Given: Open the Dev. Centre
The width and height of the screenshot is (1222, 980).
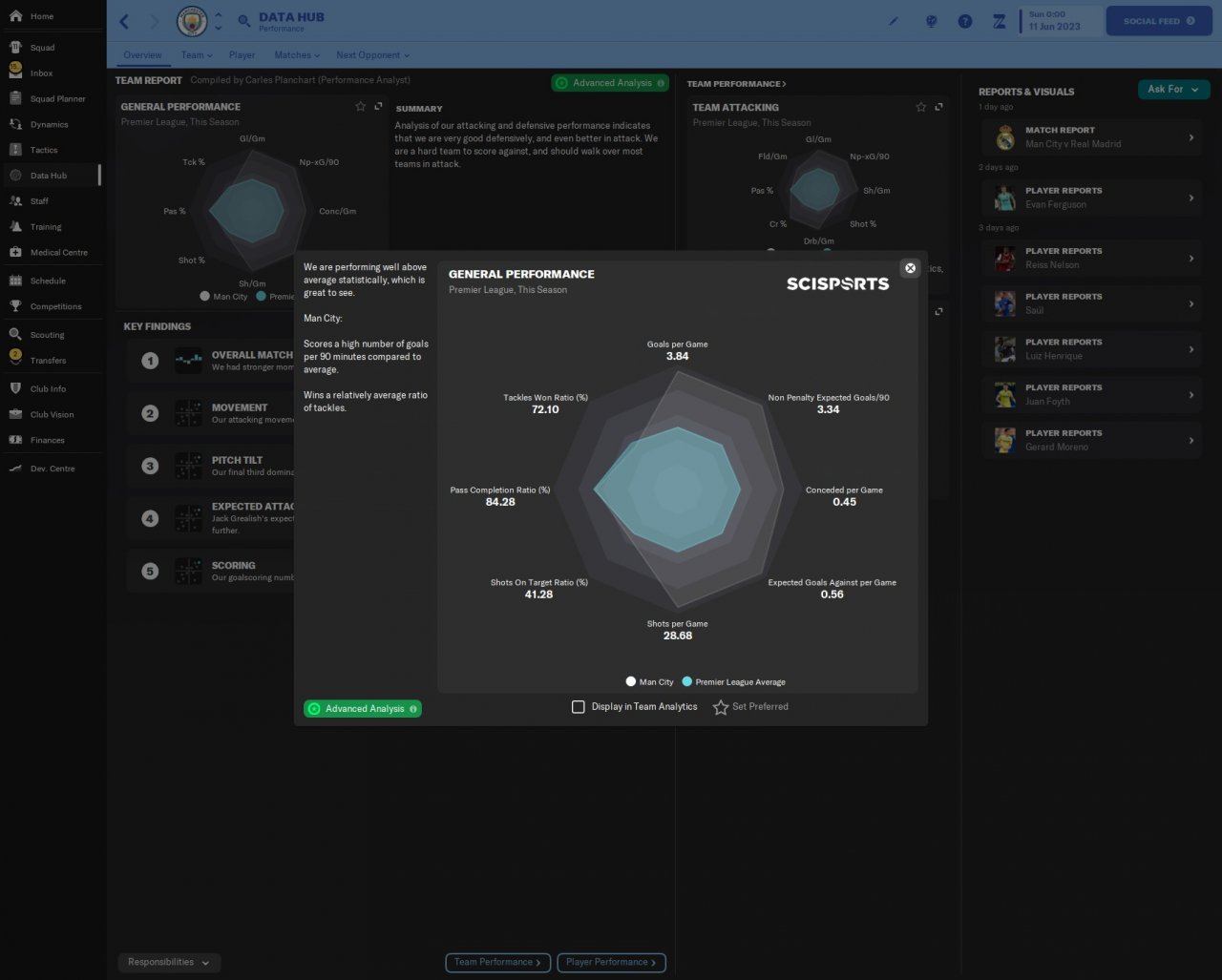Looking at the screenshot, I should (52, 469).
